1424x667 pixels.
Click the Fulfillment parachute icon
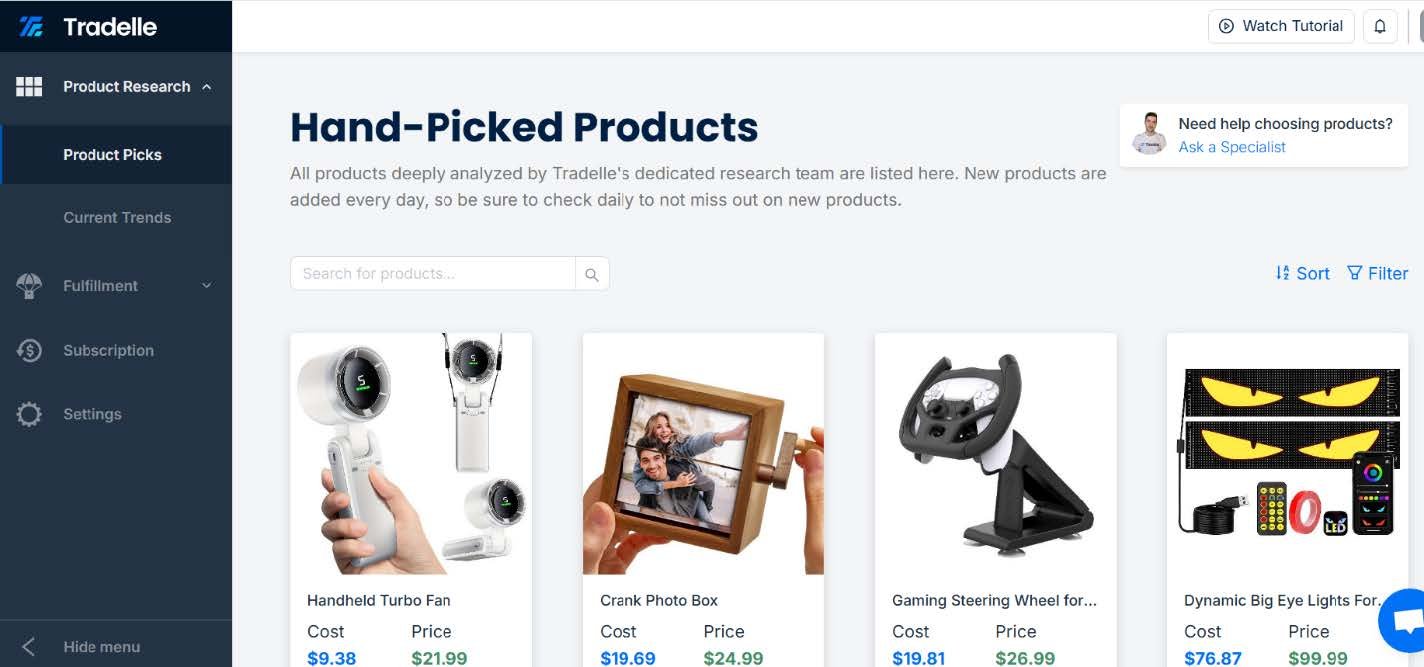[29, 286]
